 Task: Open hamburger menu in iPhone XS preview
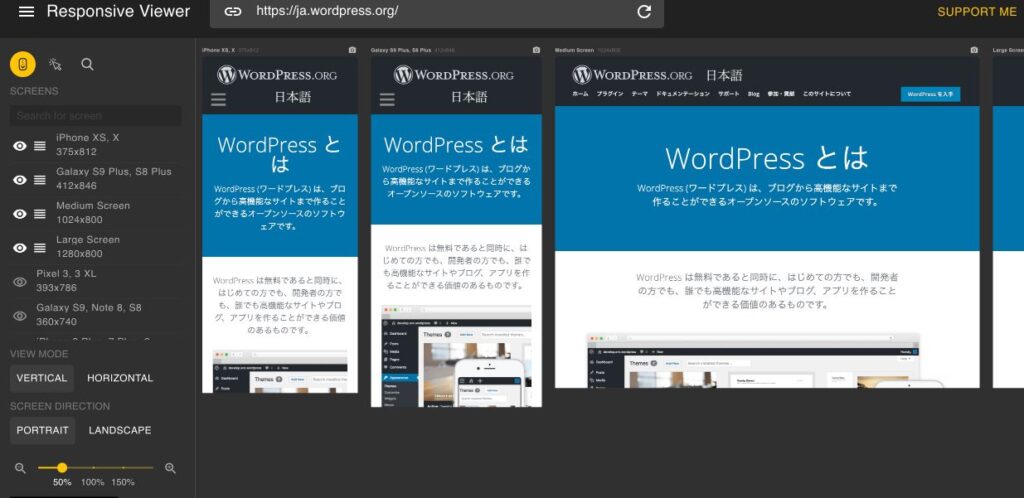point(218,100)
